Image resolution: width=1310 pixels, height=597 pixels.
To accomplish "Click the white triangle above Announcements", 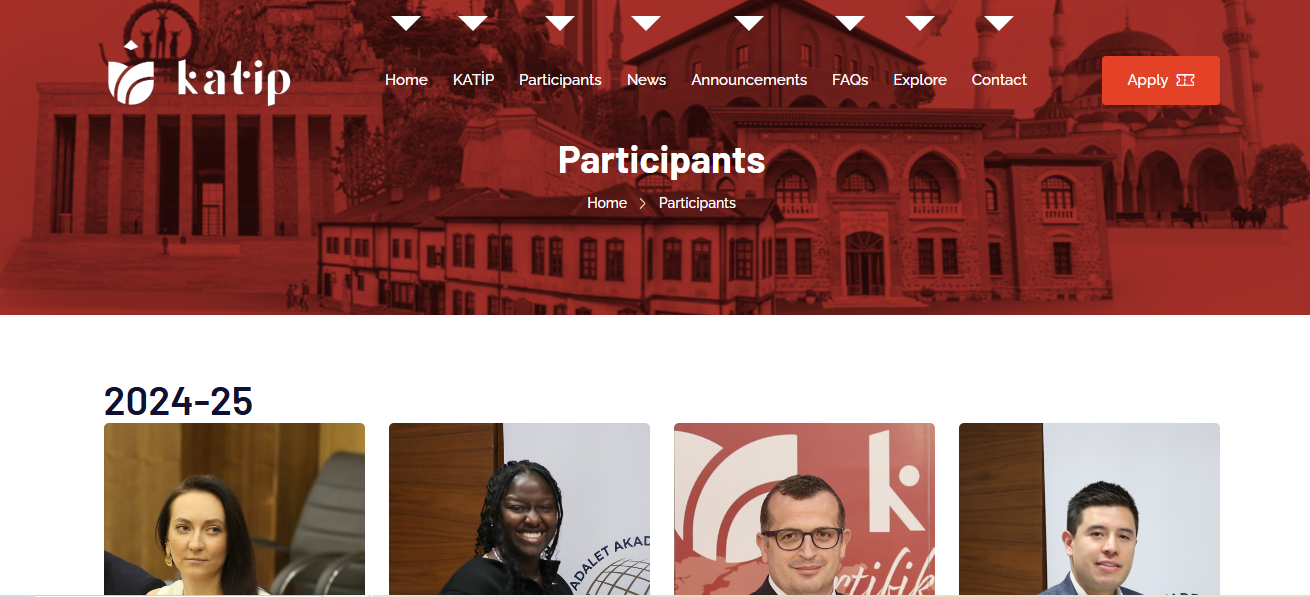I will (749, 23).
